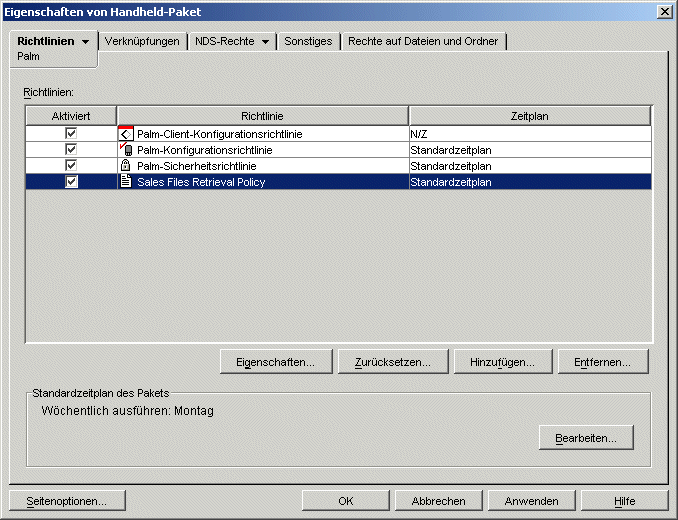Click the Palm-Client-Konfigurationsrichtlinie policy icon
Image resolution: width=678 pixels, height=520 pixels.
126,134
